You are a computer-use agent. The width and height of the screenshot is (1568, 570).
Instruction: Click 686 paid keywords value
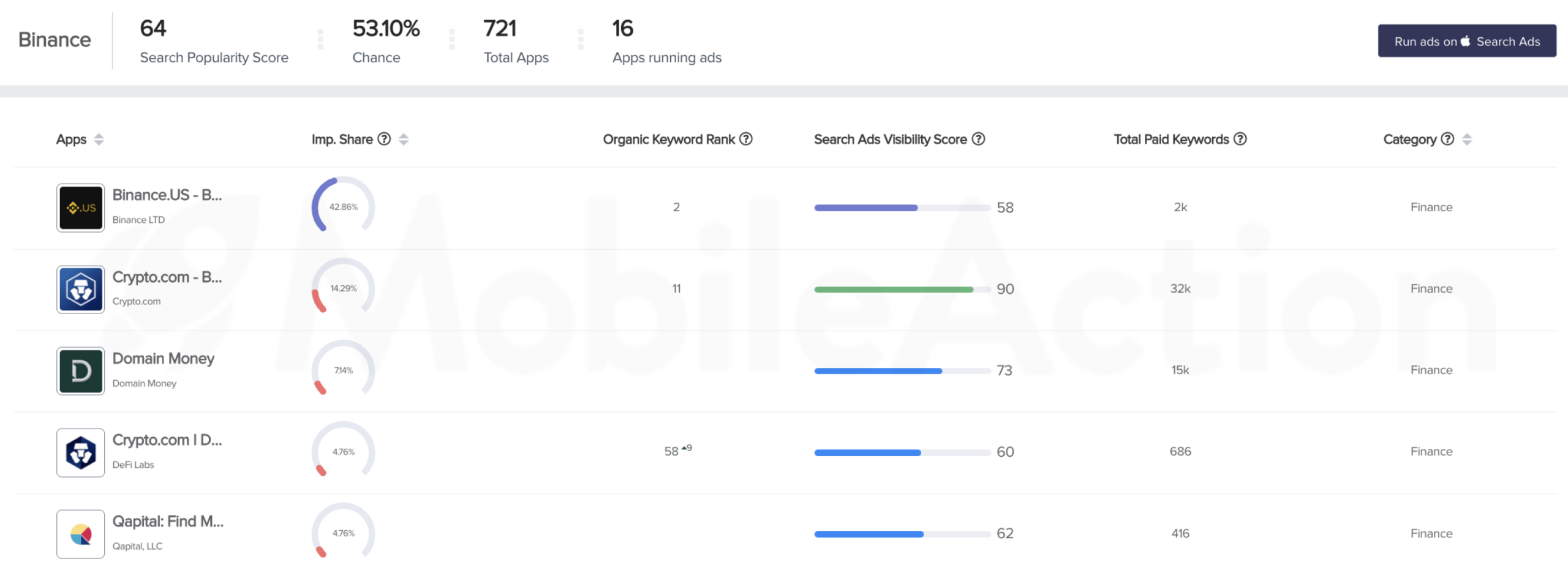pos(1180,451)
